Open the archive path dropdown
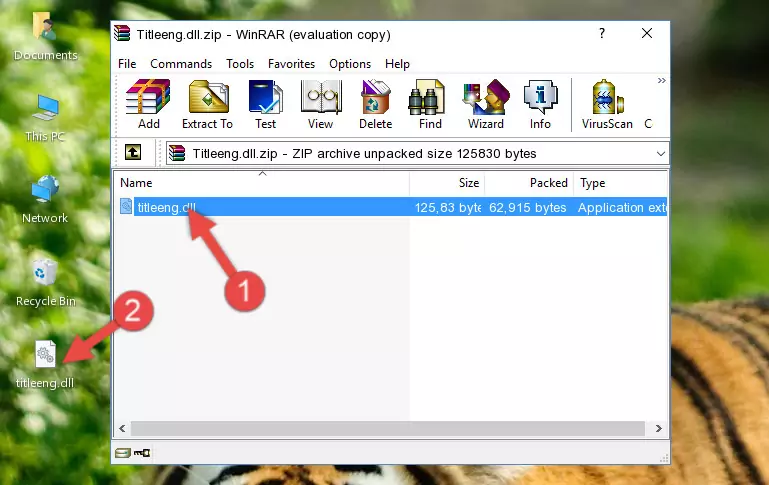The height and width of the screenshot is (485, 769). click(x=661, y=153)
